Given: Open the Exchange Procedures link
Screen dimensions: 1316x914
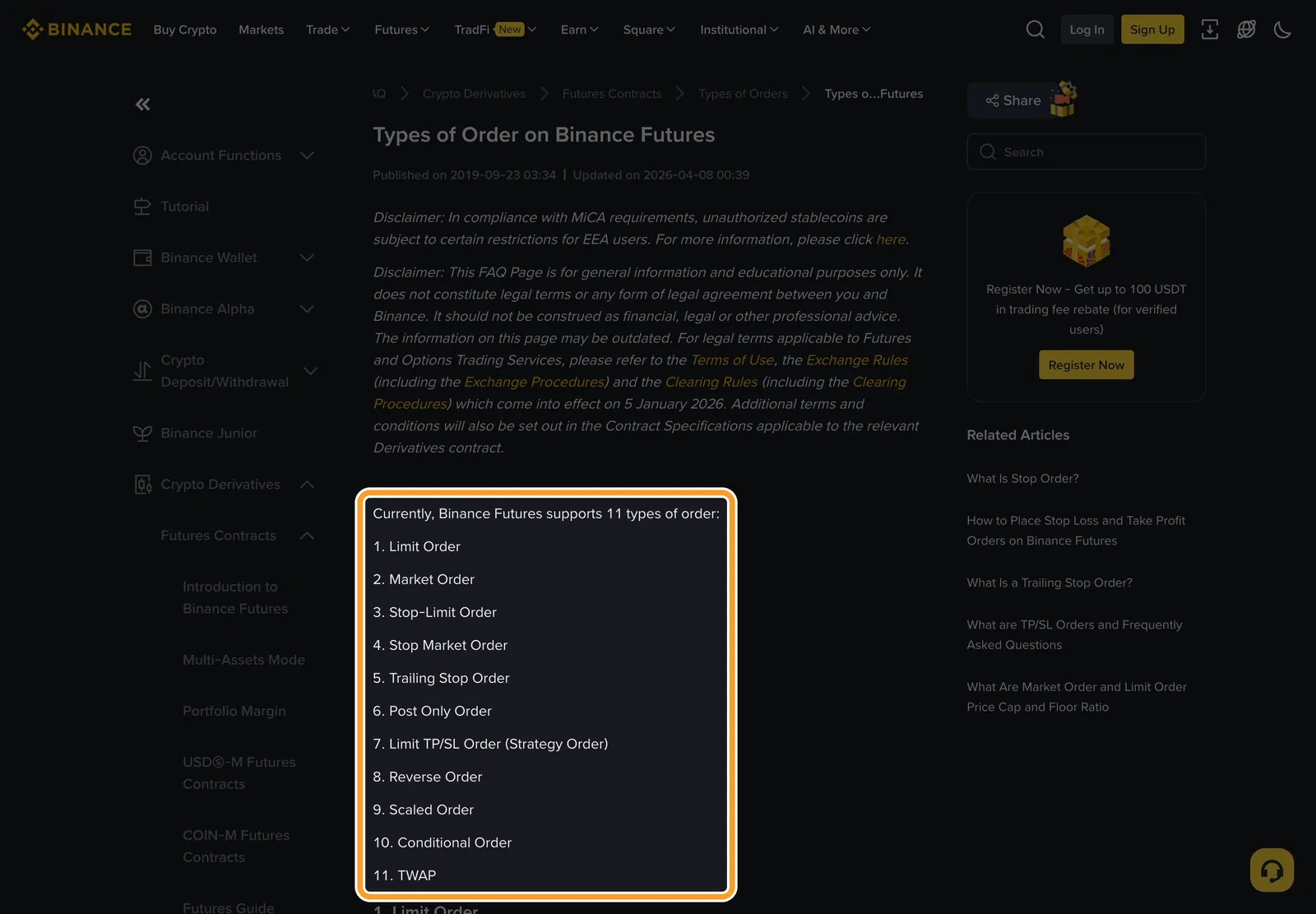Looking at the screenshot, I should pyautogui.click(x=535, y=383).
